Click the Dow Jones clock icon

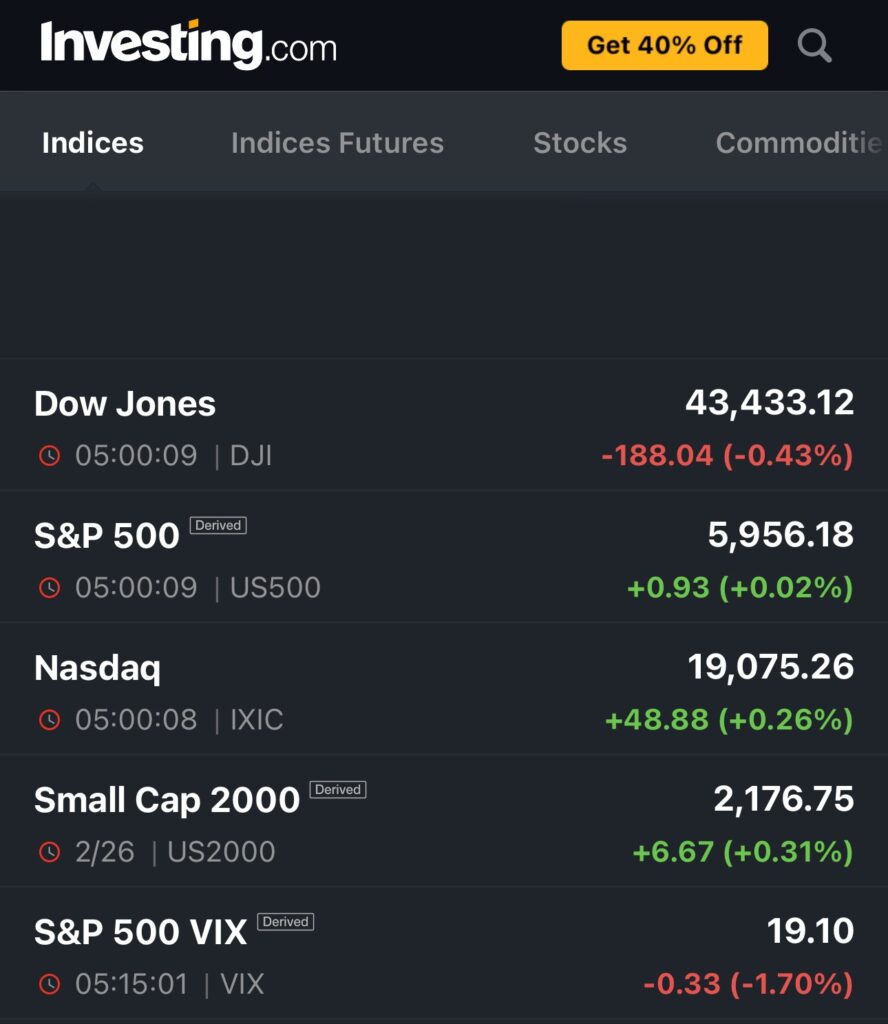tap(49, 456)
